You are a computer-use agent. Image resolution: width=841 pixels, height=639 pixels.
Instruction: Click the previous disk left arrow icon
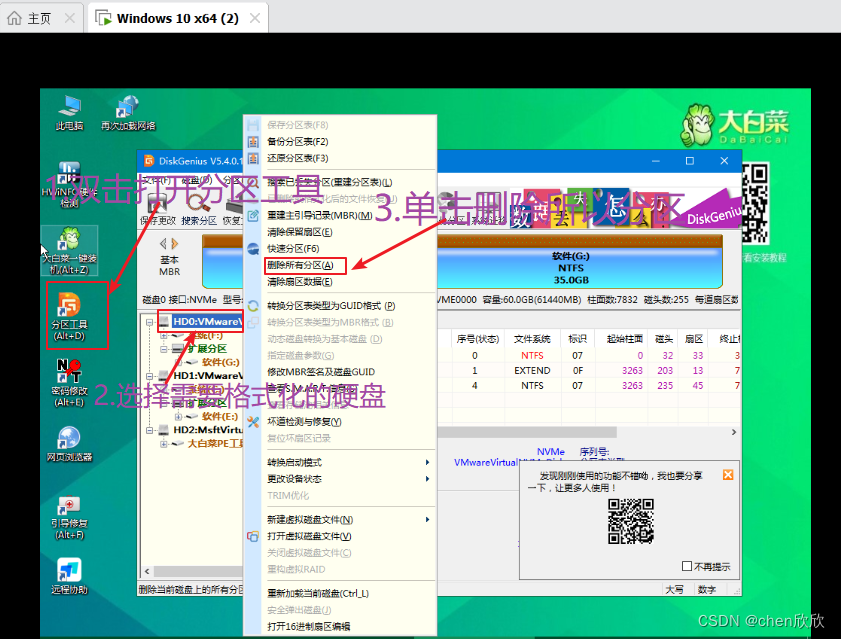click(x=163, y=244)
